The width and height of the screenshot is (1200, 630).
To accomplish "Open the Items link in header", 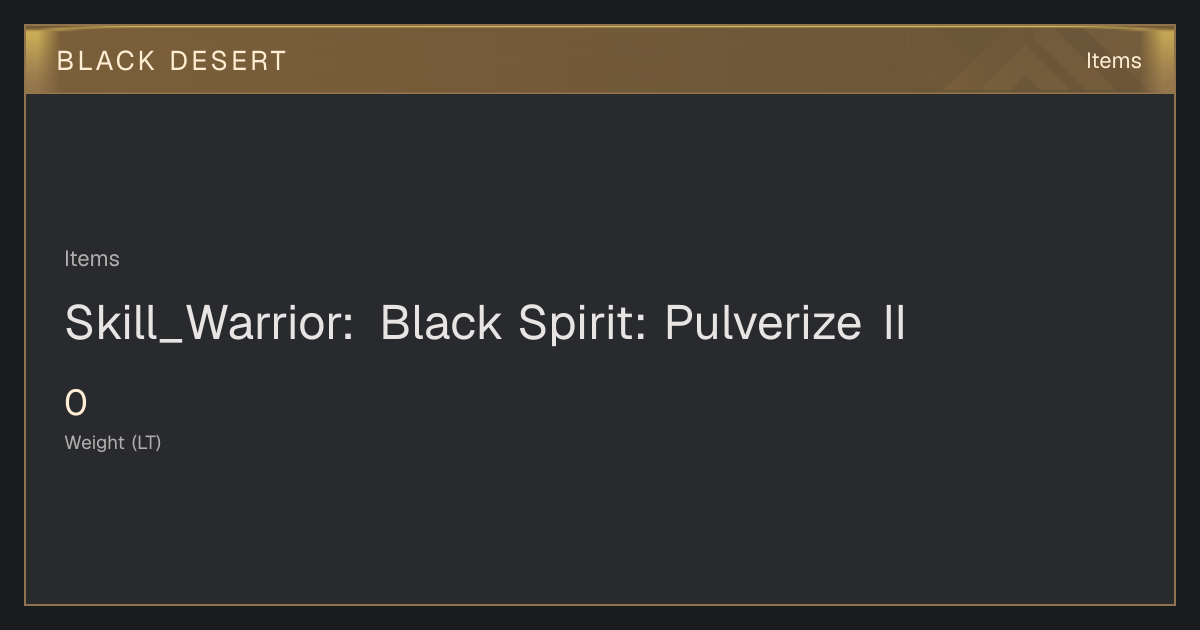I will pos(1113,61).
